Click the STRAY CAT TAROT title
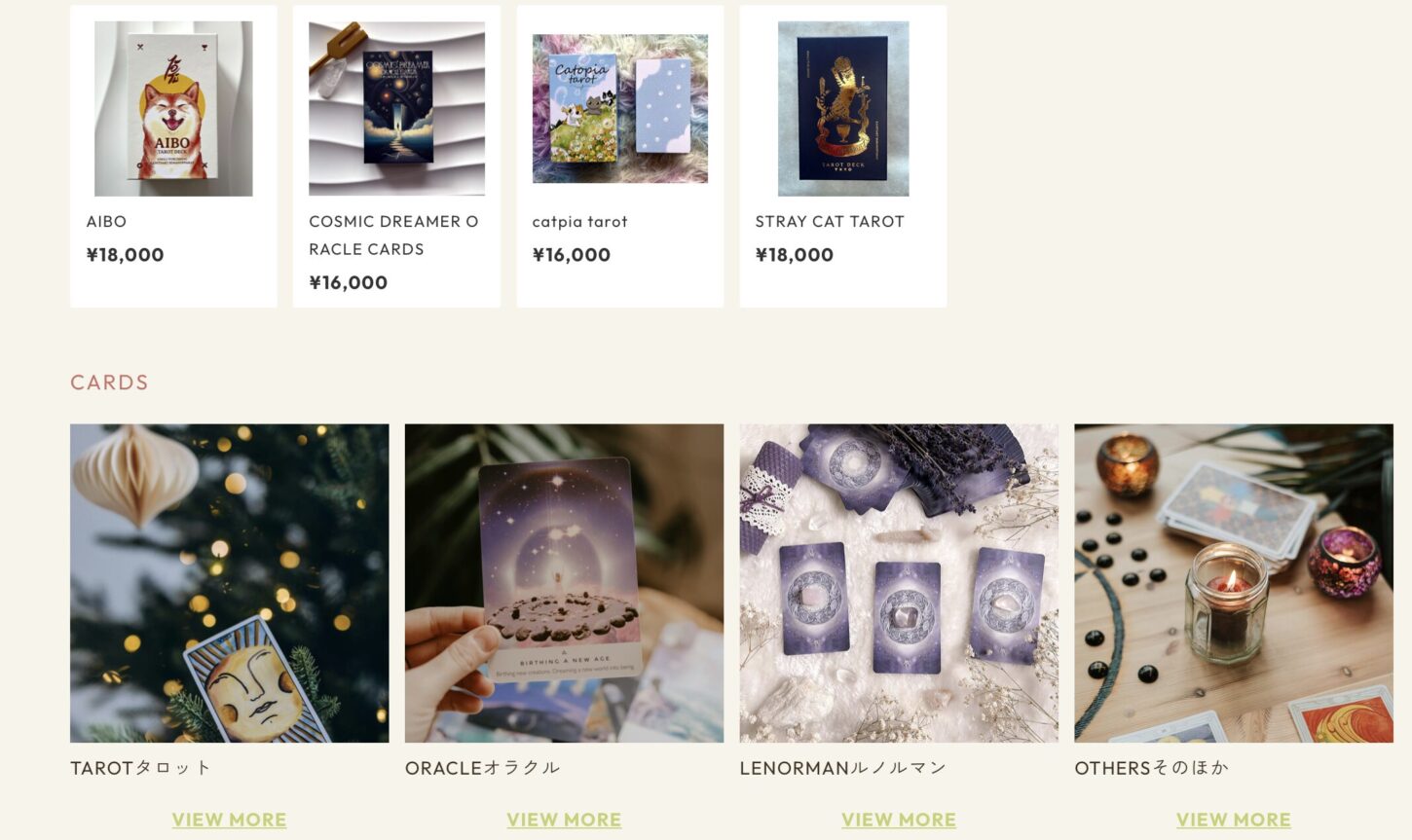This screenshot has width=1412, height=840. (x=830, y=221)
